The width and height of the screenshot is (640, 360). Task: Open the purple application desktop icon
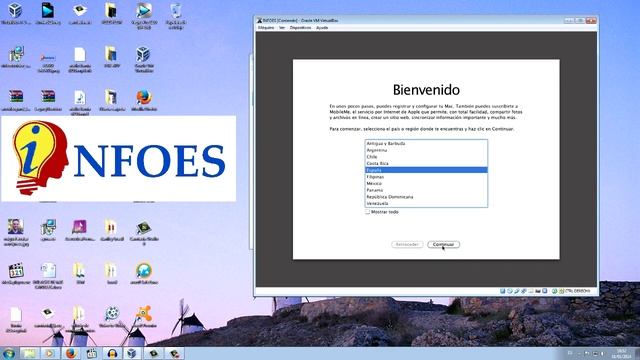pos(80,227)
